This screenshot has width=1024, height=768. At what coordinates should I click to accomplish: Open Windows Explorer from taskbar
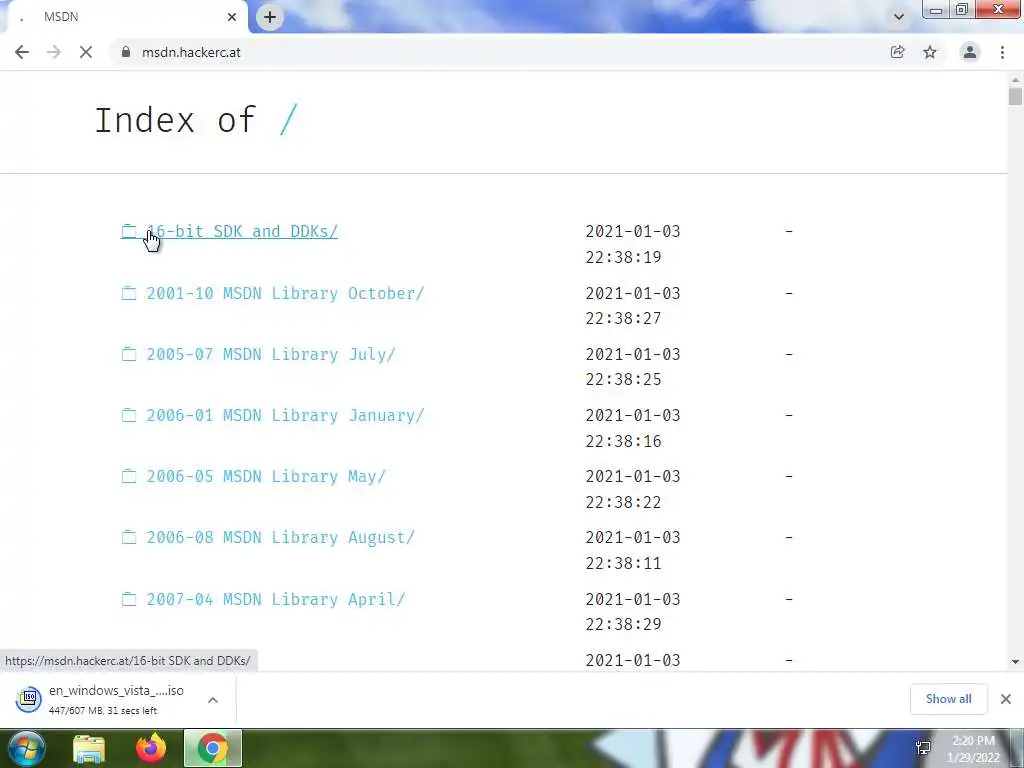click(89, 749)
